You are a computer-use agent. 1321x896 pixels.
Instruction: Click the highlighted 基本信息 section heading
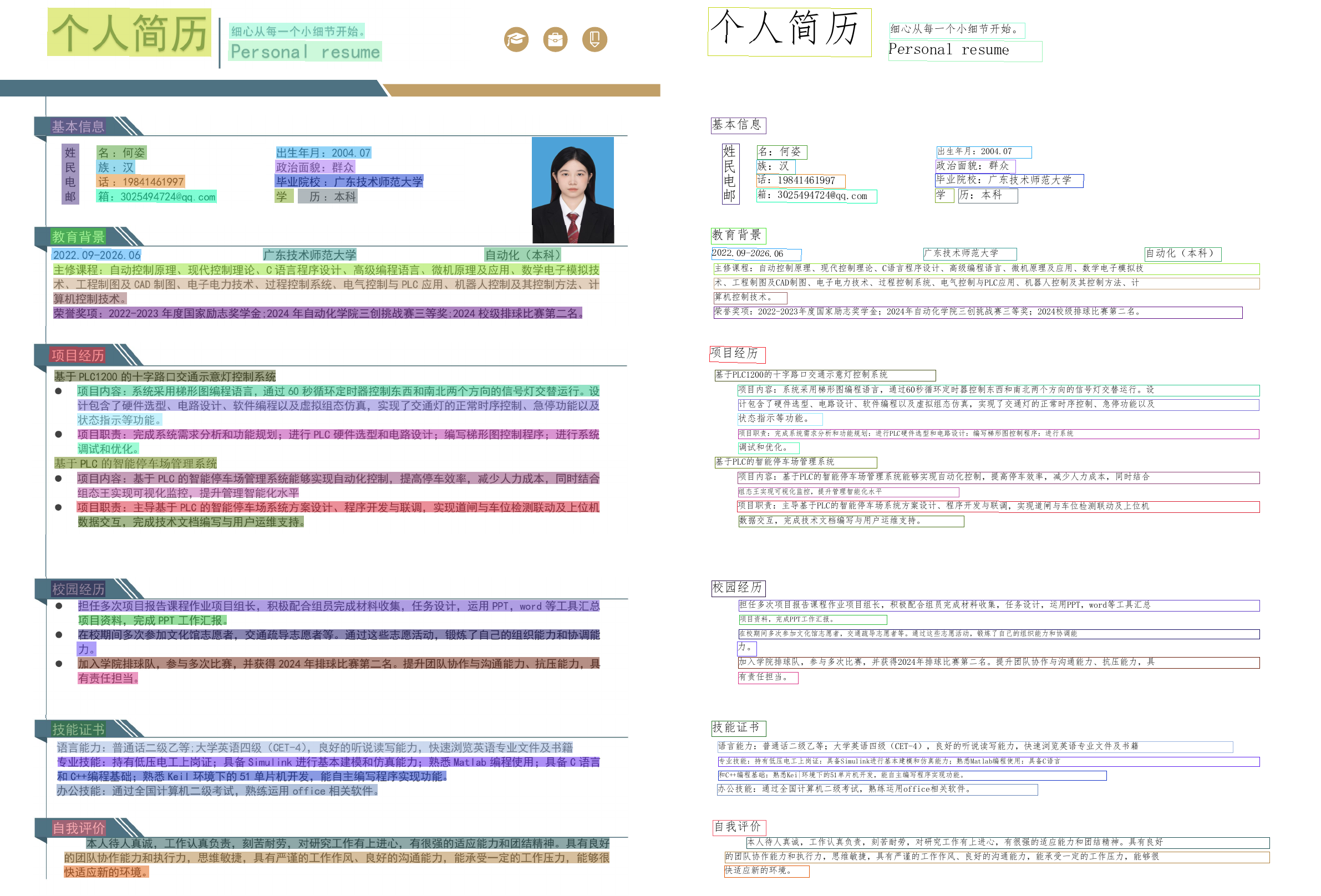(x=78, y=126)
